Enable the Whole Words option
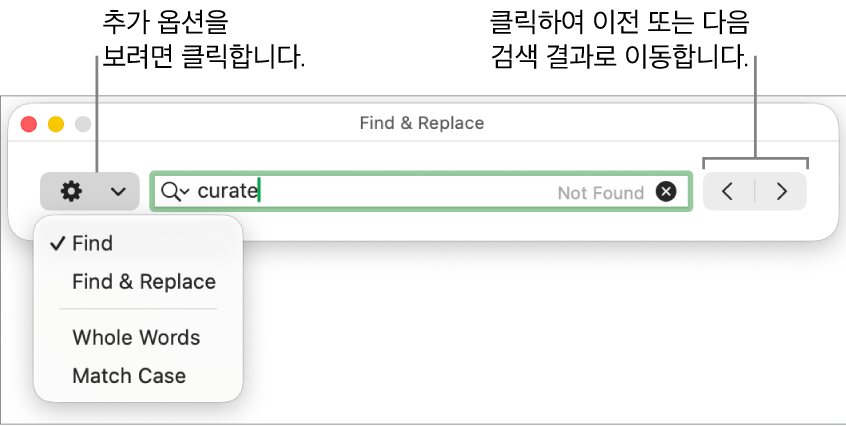Screen dimensions: 846x426 136,338
